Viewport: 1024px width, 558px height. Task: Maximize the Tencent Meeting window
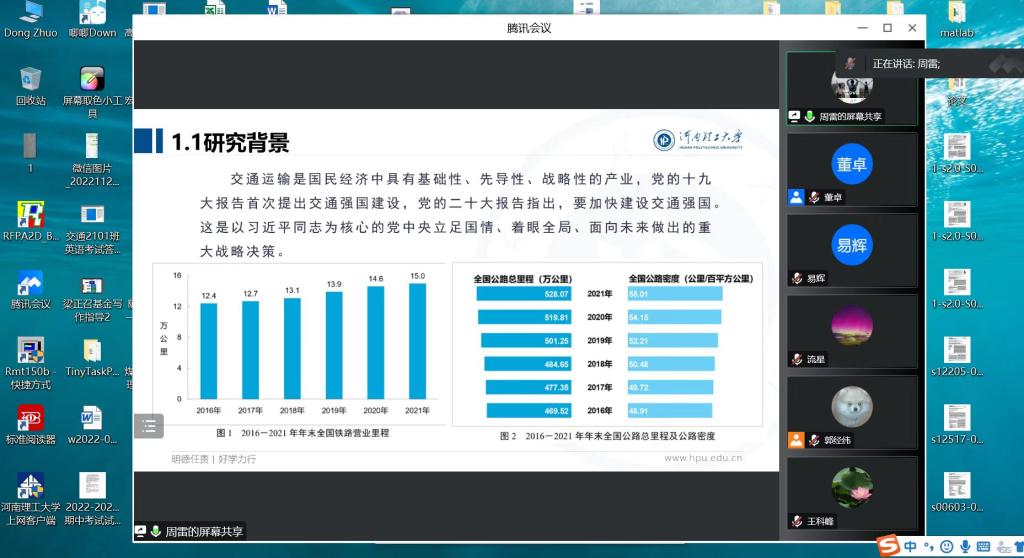coord(887,28)
